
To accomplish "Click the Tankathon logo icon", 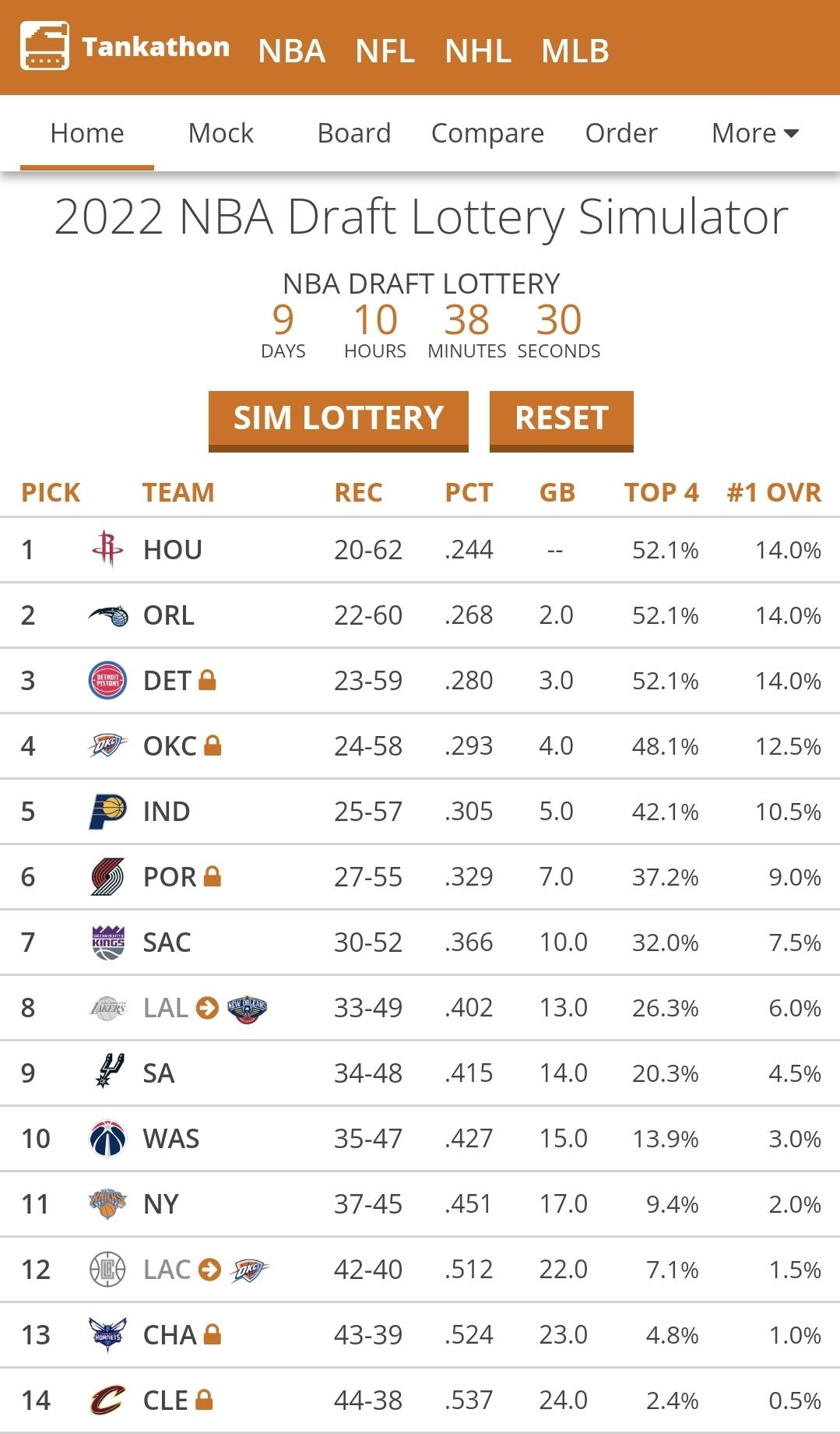I will point(44,46).
